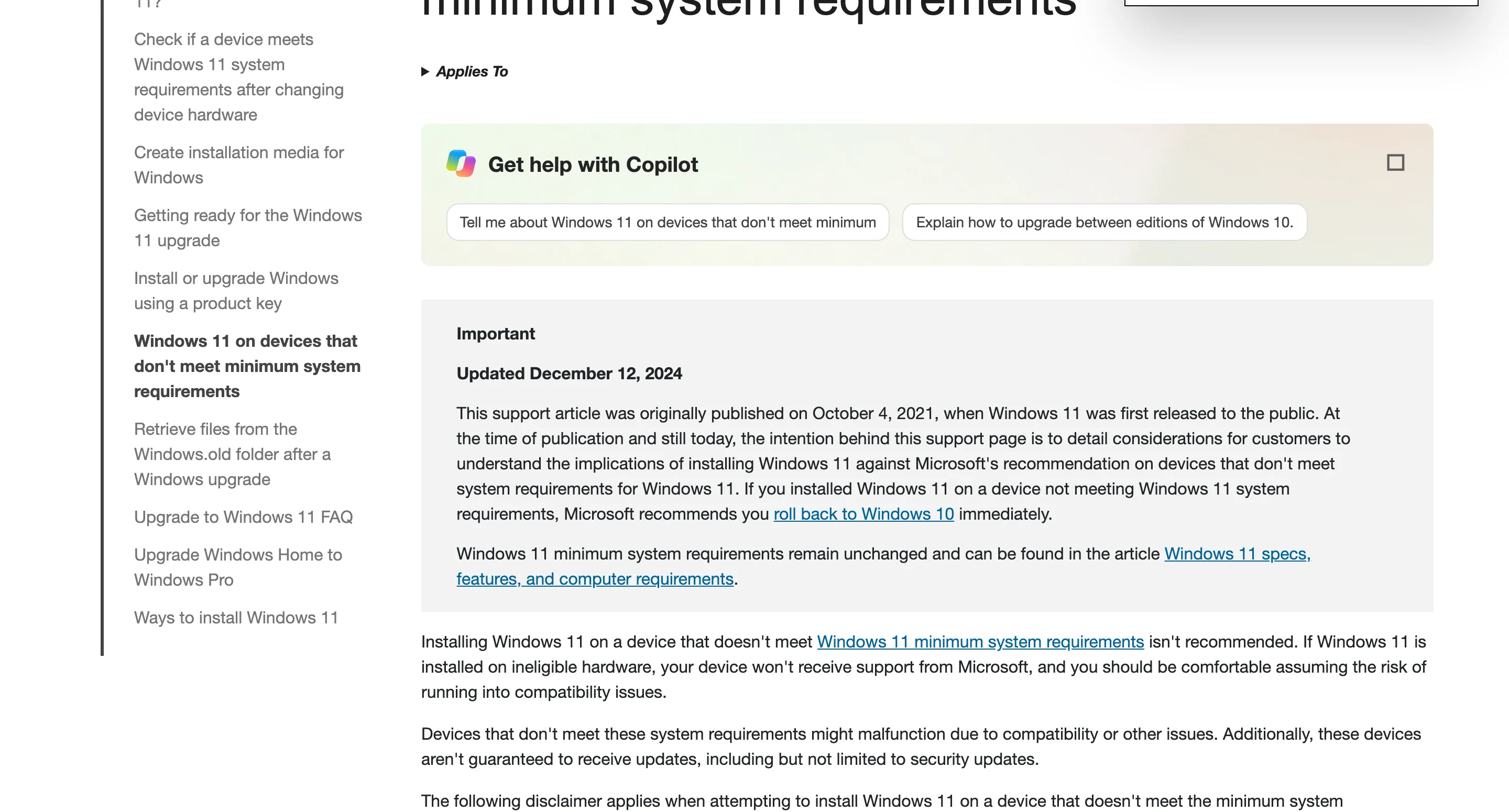Click the Copilot logo icon

pyautogui.click(x=461, y=163)
